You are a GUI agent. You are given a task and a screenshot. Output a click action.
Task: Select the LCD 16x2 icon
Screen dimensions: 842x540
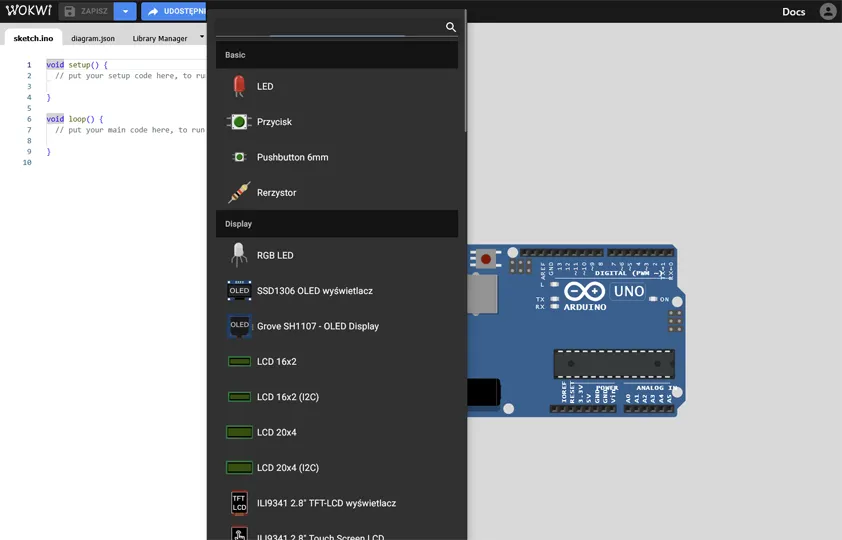(x=239, y=362)
